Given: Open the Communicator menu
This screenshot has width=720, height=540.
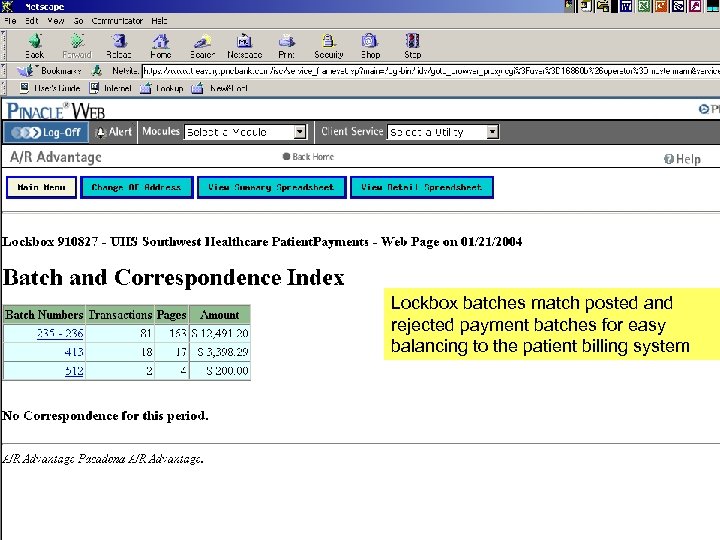Looking at the screenshot, I should click(x=117, y=21).
